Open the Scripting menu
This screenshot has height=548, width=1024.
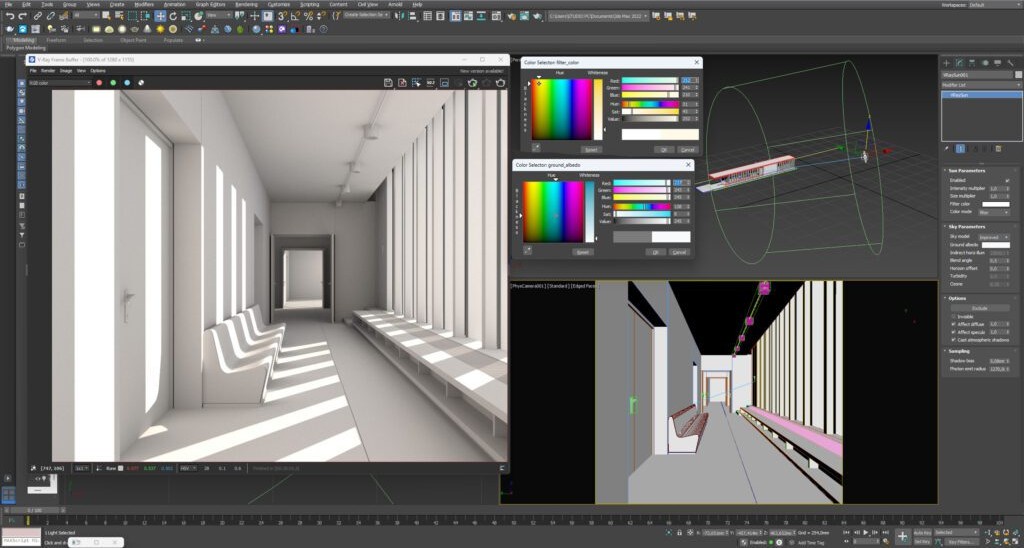tap(310, 4)
